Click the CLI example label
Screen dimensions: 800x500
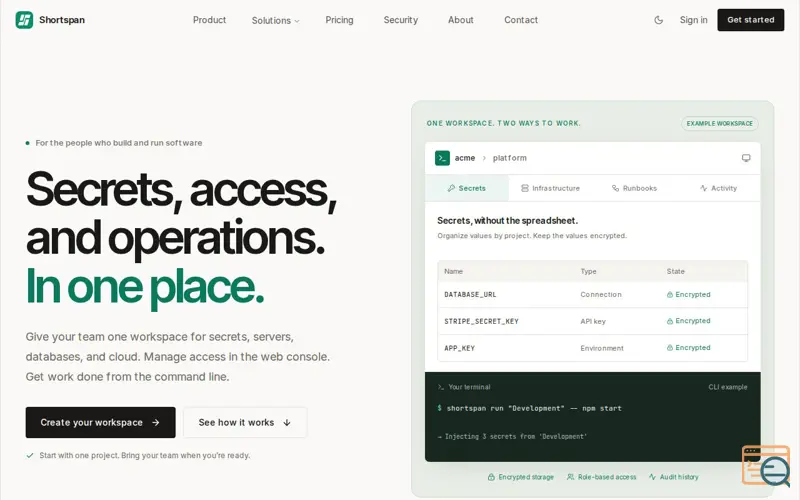728,387
